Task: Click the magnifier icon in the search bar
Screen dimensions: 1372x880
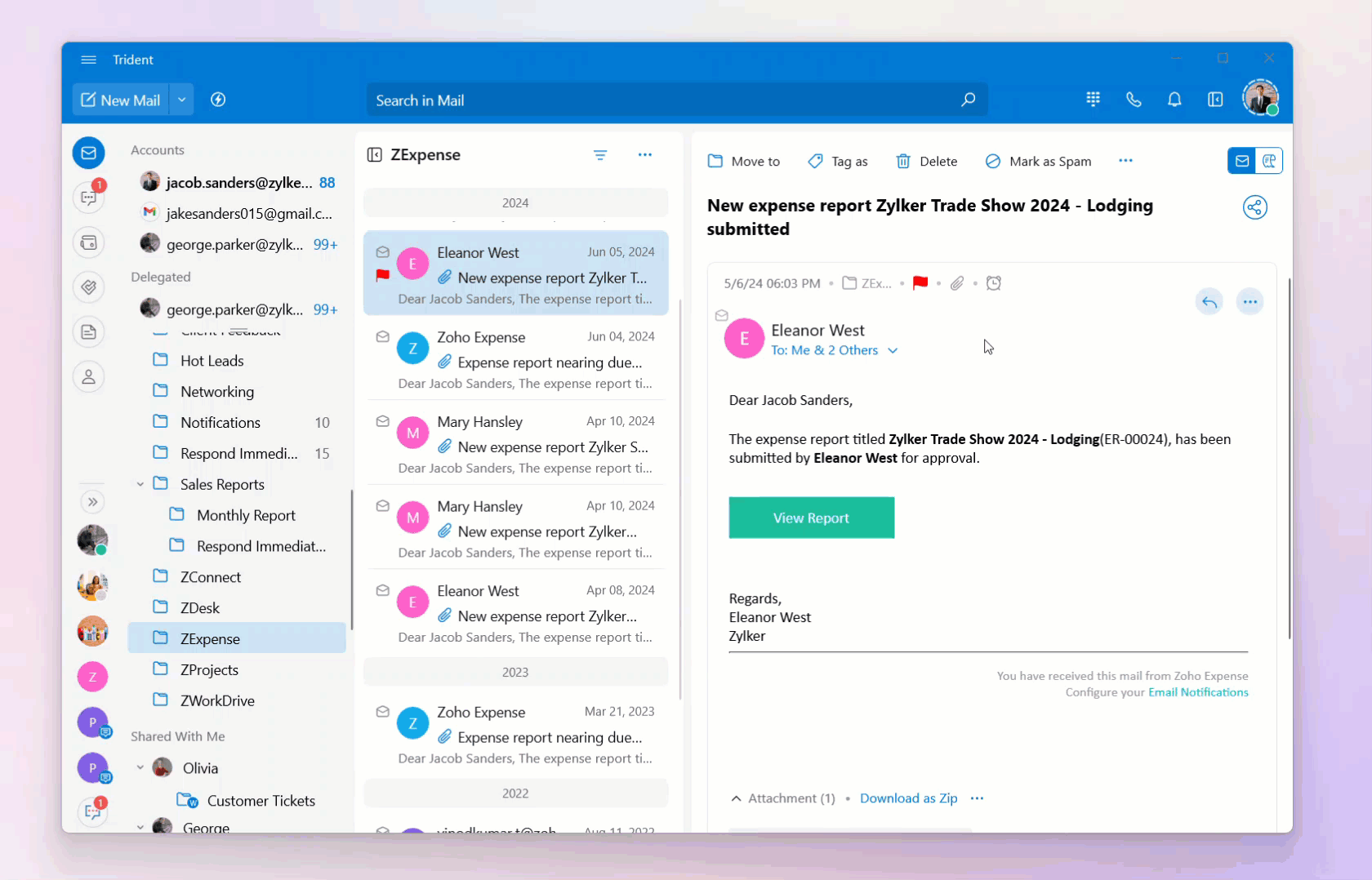Action: pos(968,100)
